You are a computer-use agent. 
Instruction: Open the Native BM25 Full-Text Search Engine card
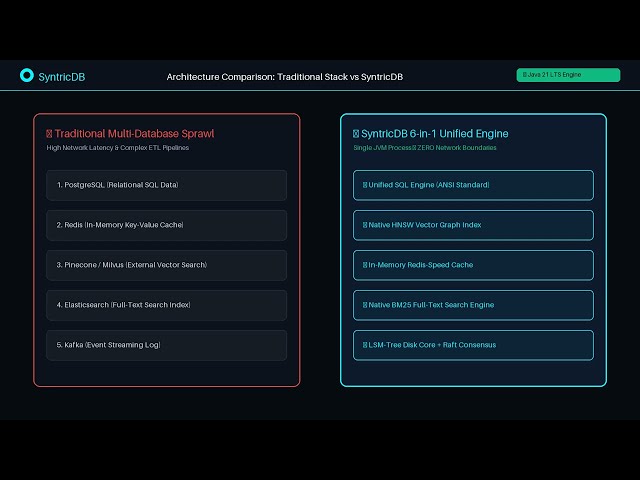[x=473, y=305]
